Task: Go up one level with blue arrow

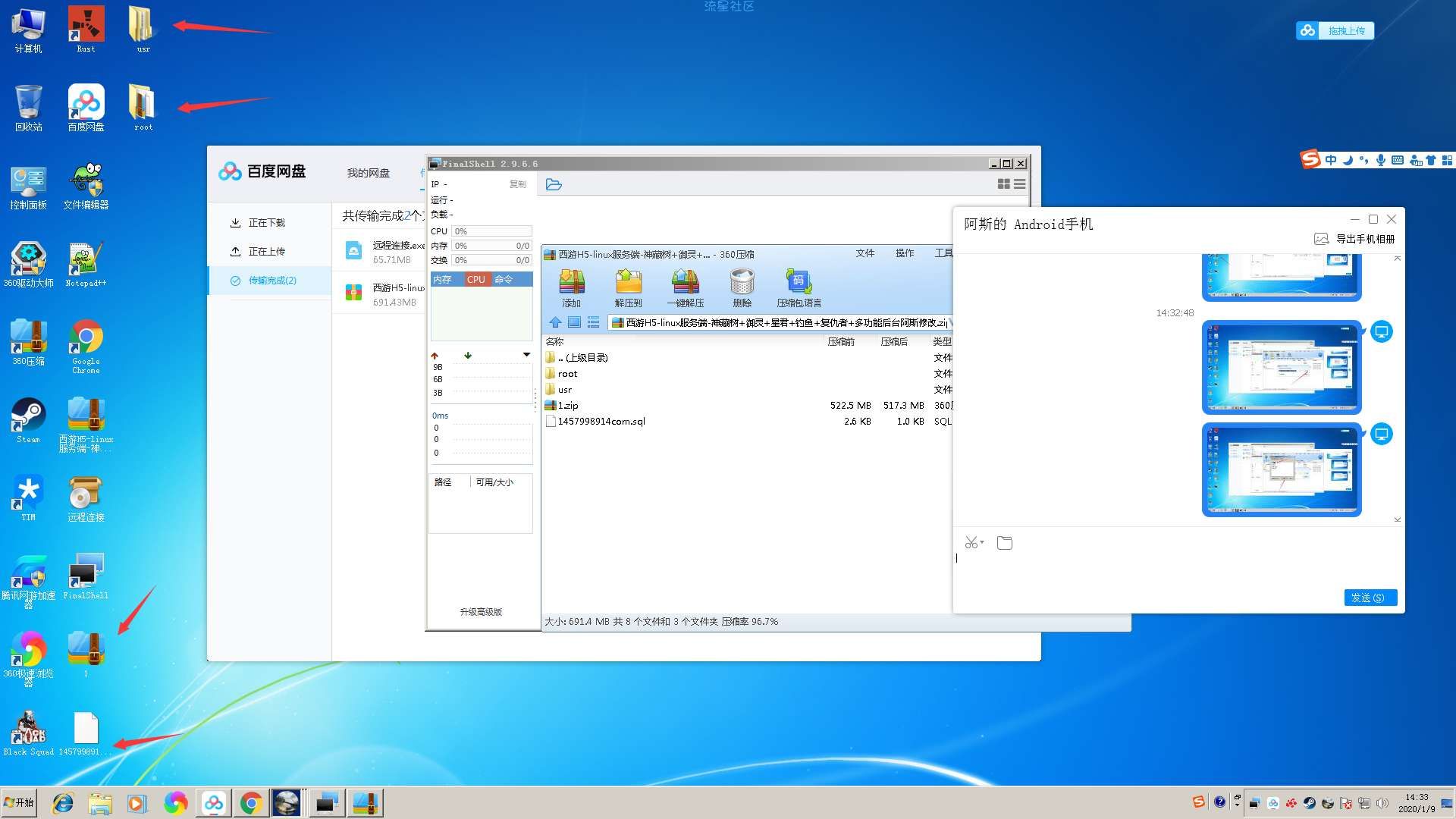Action: pyautogui.click(x=555, y=322)
